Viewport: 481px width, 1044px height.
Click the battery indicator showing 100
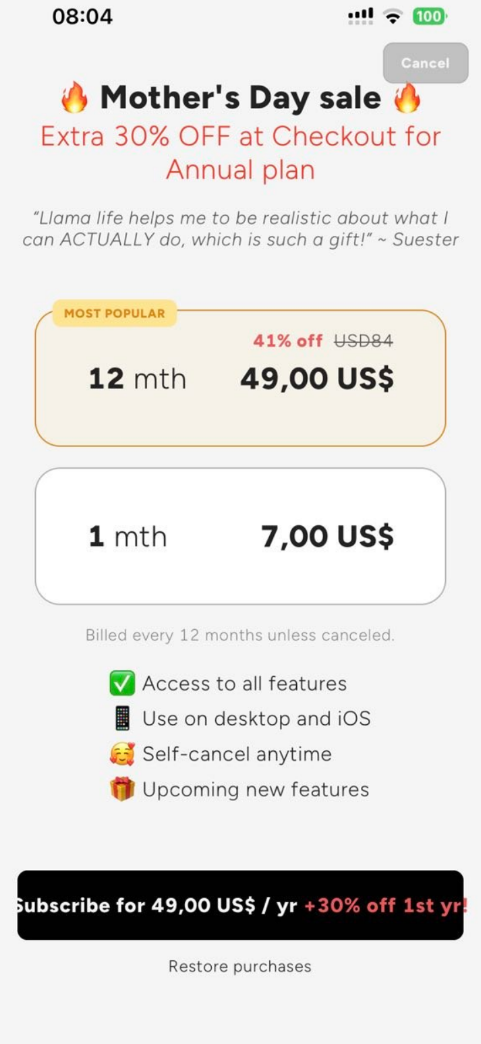pos(430,17)
